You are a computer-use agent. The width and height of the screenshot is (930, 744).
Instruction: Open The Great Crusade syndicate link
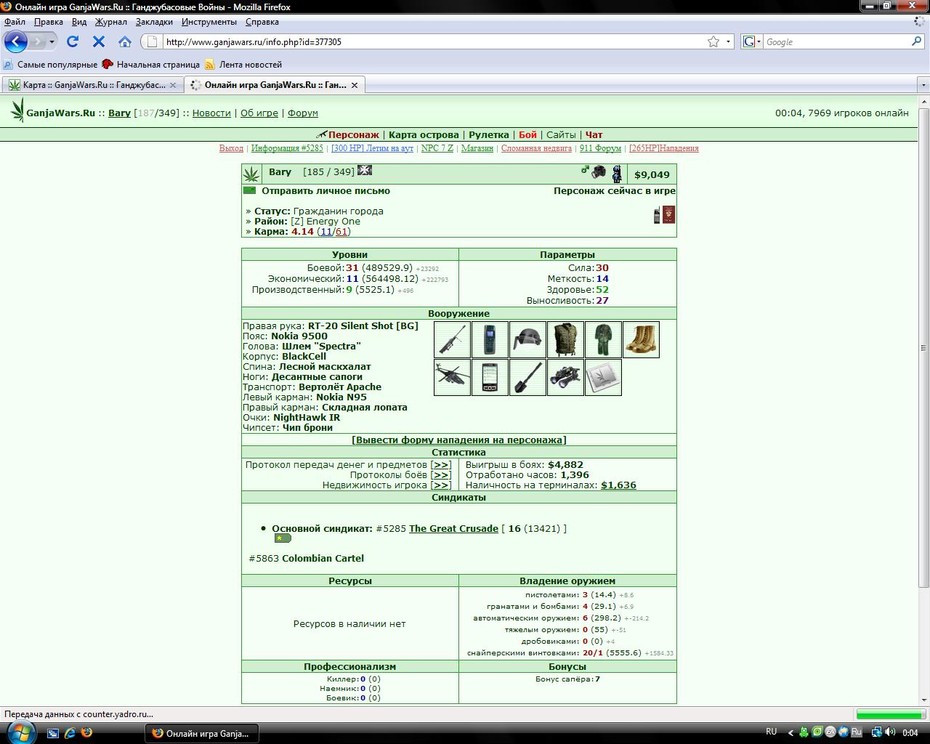(x=454, y=529)
